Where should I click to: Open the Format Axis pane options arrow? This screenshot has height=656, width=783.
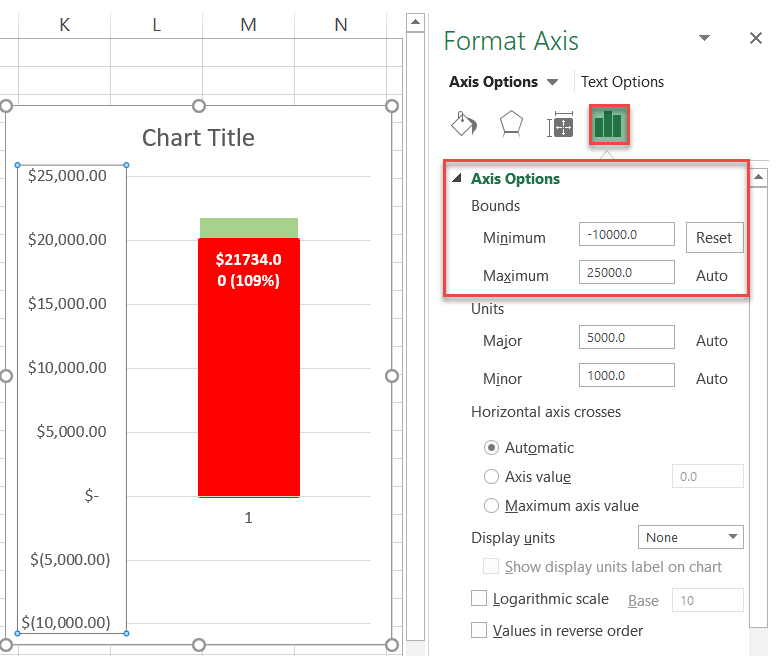[x=705, y=38]
